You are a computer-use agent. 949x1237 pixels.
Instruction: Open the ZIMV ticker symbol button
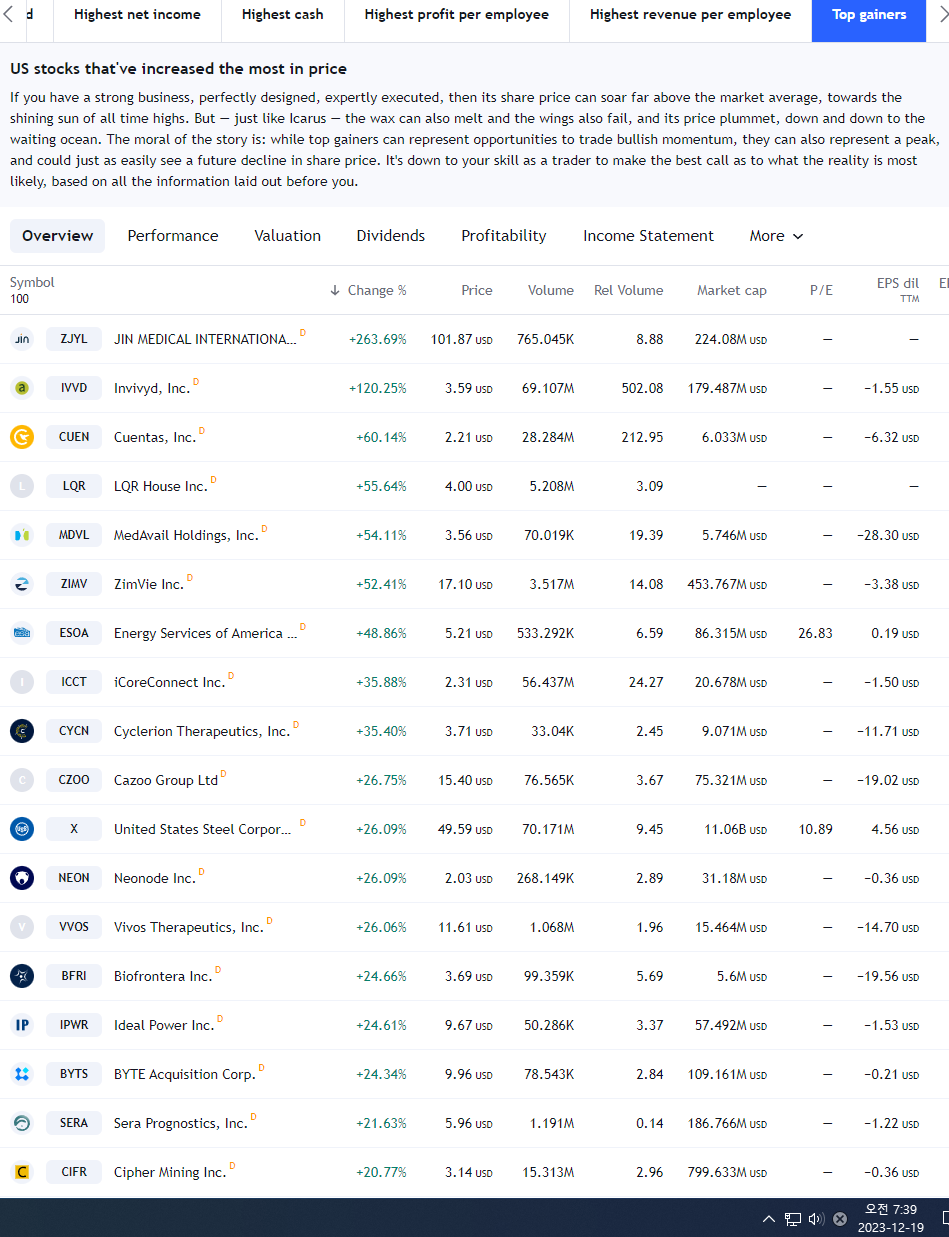point(74,584)
